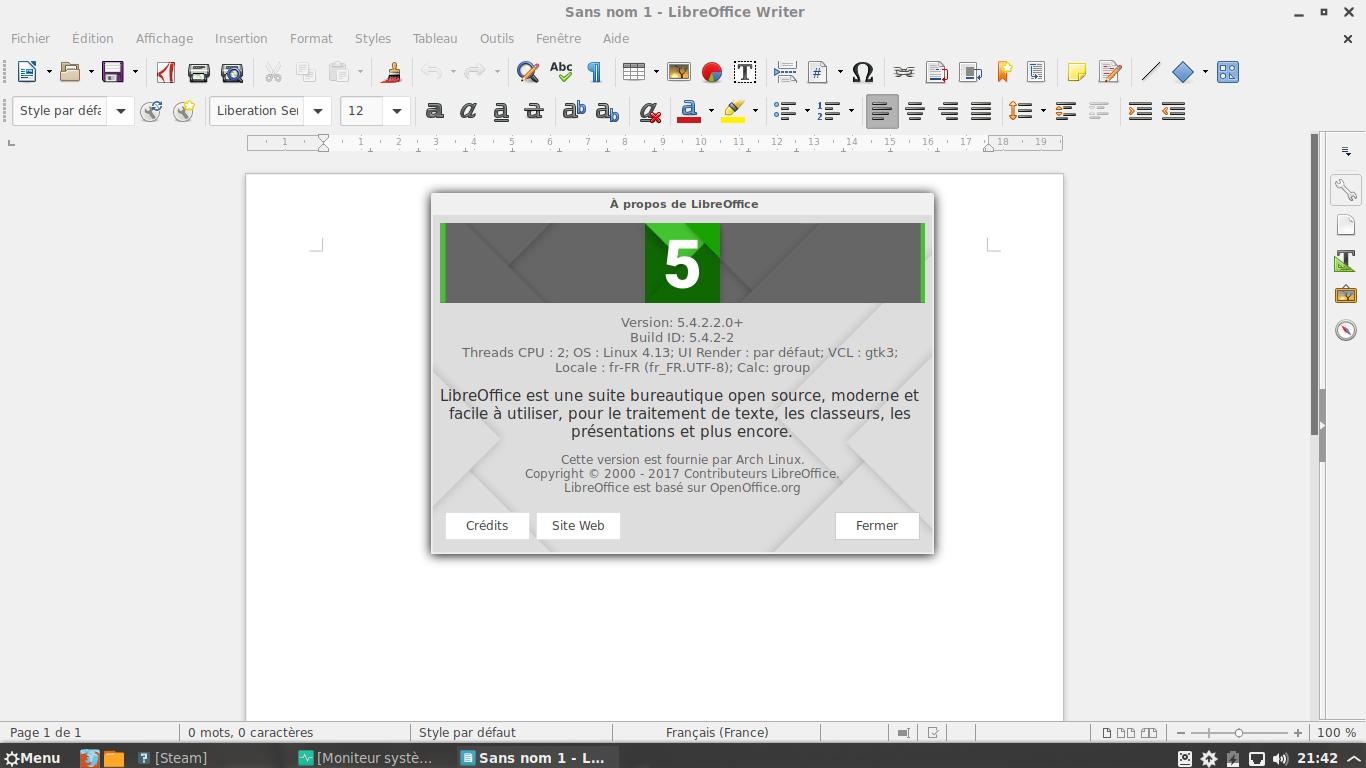Viewport: 1366px width, 768px height.
Task: Toggle underline text formatting
Action: tap(501, 111)
